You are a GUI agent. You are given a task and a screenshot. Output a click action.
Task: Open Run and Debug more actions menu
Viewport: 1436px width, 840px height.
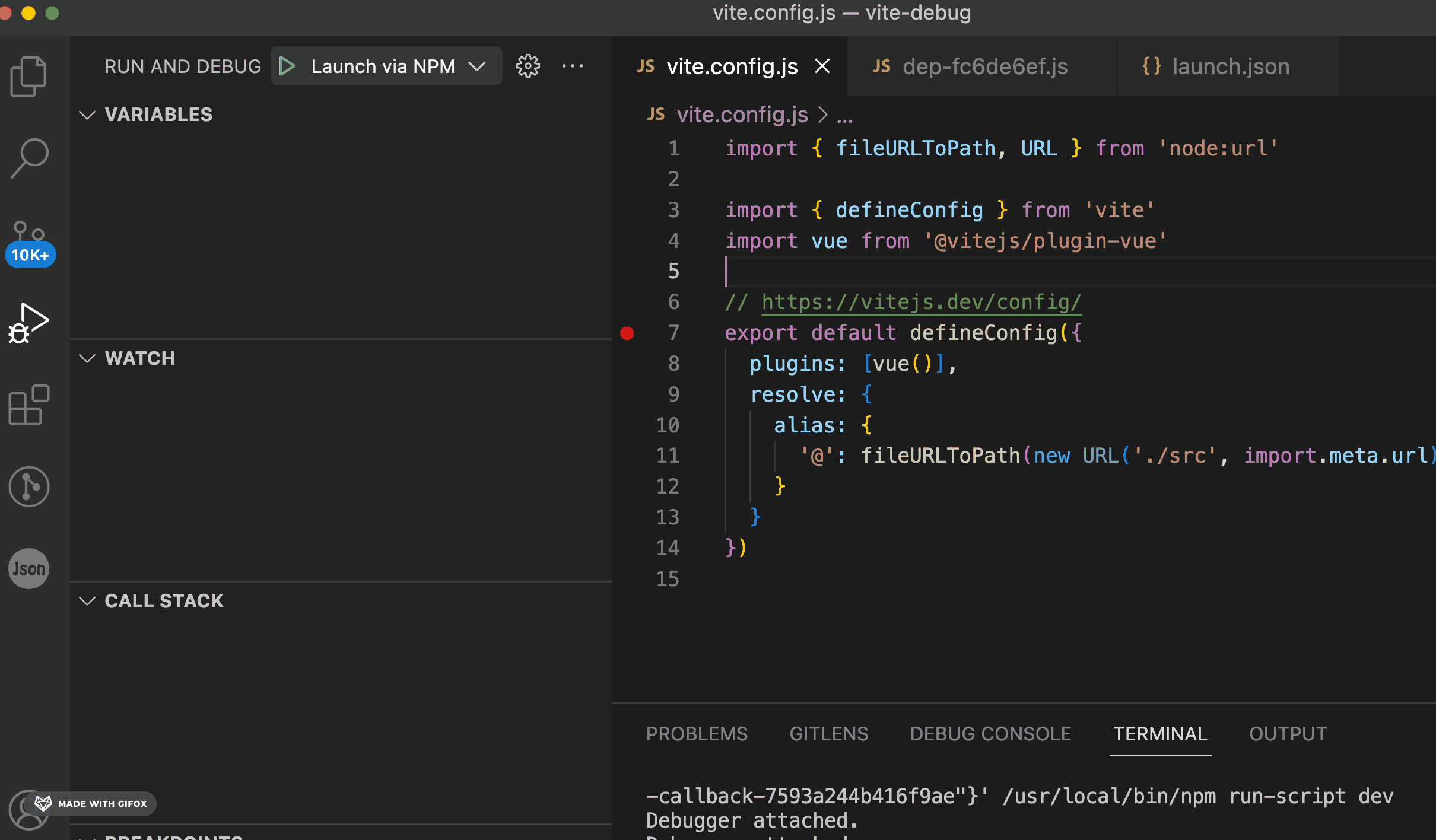(x=572, y=66)
